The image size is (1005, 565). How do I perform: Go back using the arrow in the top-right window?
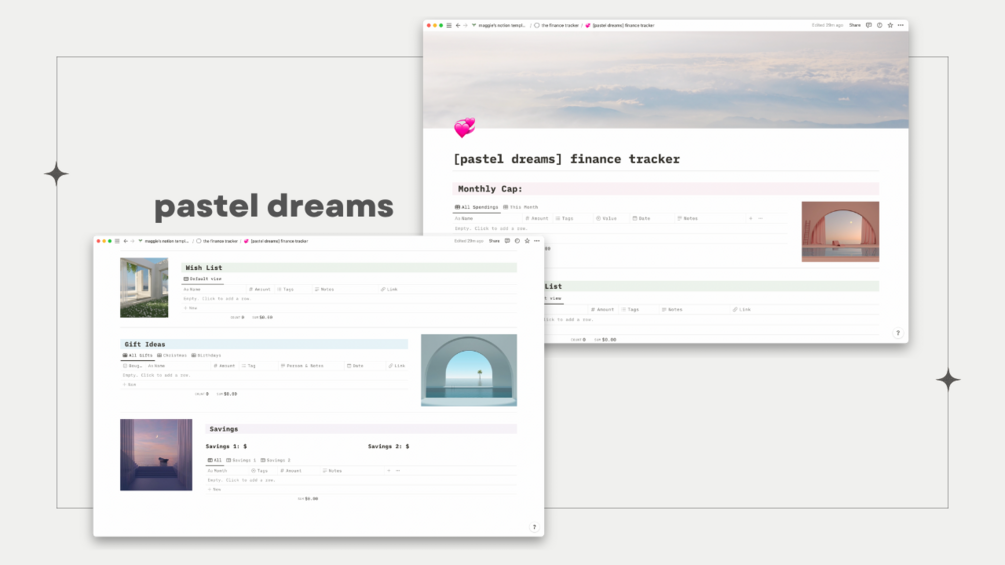tap(458, 26)
